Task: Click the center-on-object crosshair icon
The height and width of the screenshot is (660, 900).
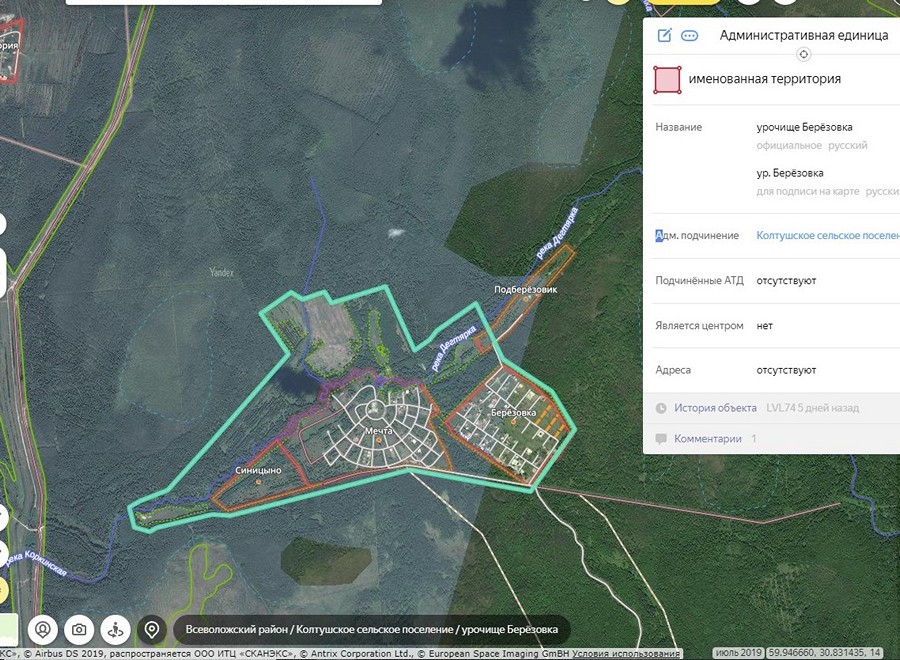Action: click(x=803, y=54)
